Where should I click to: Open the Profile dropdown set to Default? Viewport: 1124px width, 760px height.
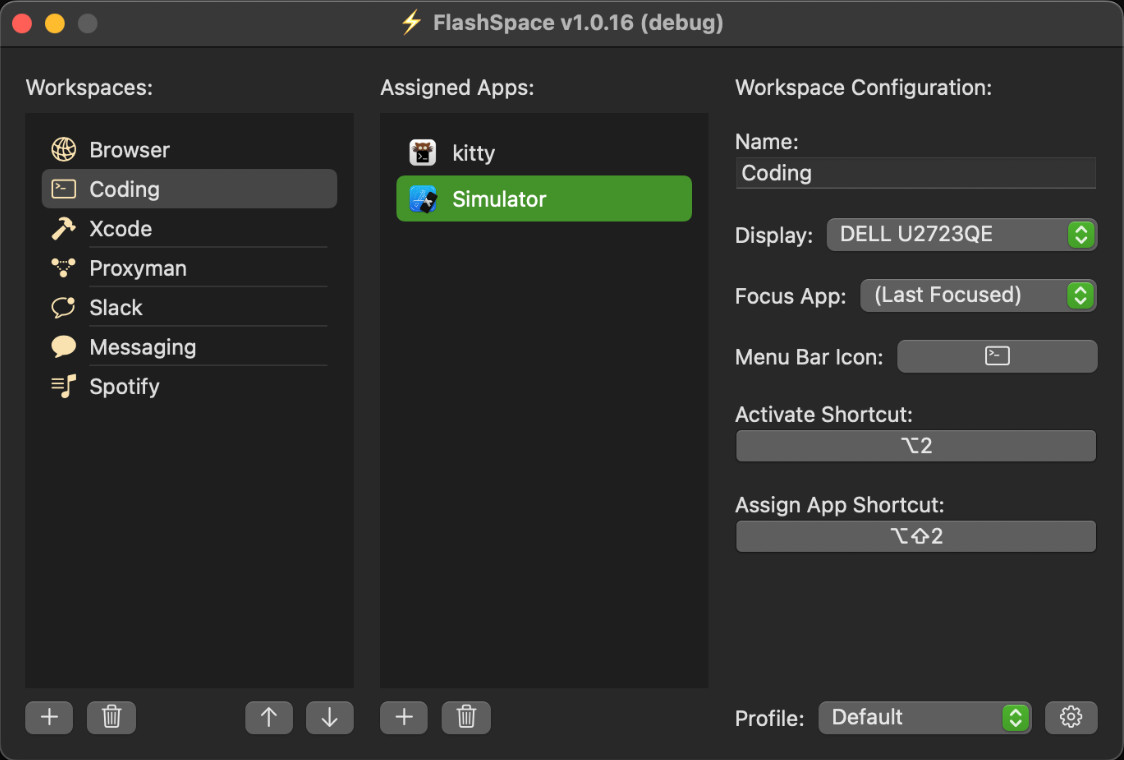point(925,717)
